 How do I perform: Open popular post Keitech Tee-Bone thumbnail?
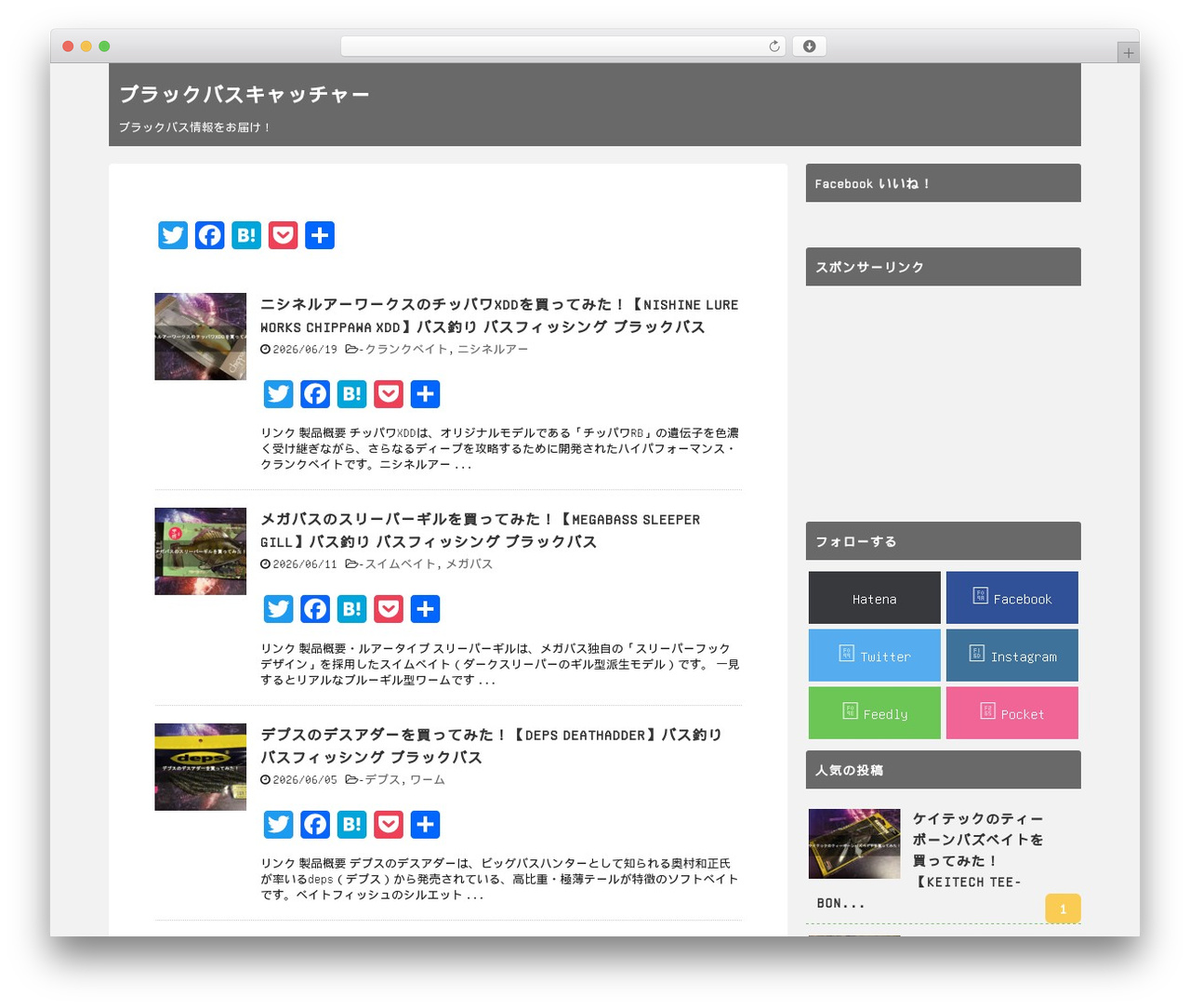pos(854,844)
